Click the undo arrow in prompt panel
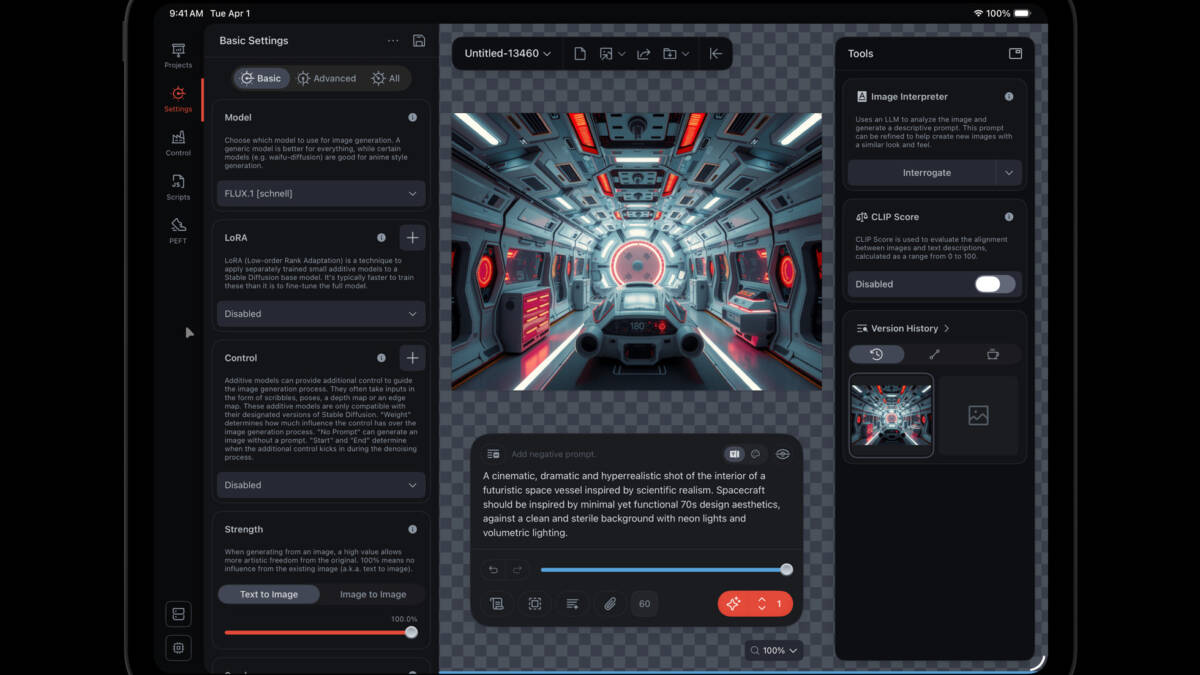Image resolution: width=1200 pixels, height=675 pixels. [x=493, y=570]
